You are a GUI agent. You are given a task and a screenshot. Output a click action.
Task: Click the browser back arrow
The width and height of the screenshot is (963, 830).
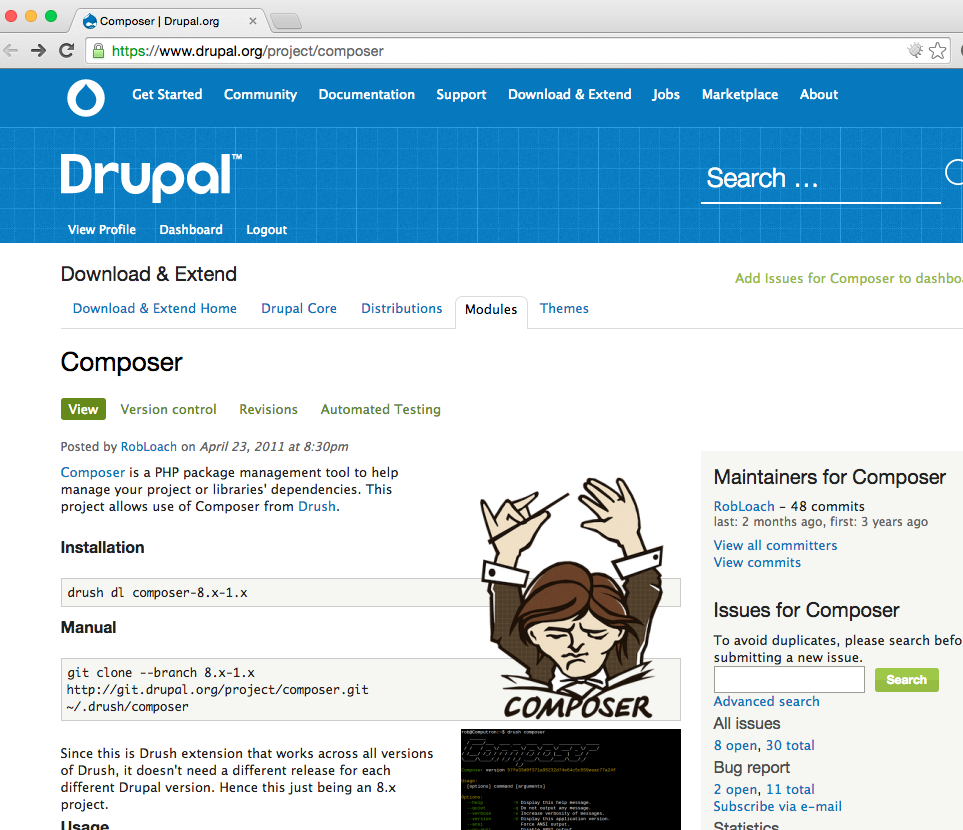[x=10, y=50]
